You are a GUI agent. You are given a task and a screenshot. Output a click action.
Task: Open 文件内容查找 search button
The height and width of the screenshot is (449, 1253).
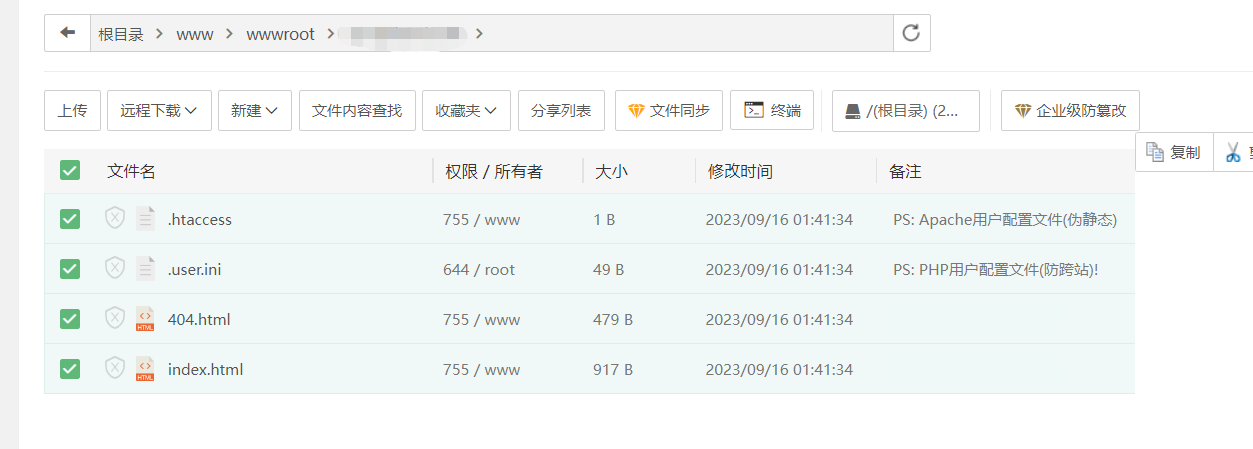point(357,111)
